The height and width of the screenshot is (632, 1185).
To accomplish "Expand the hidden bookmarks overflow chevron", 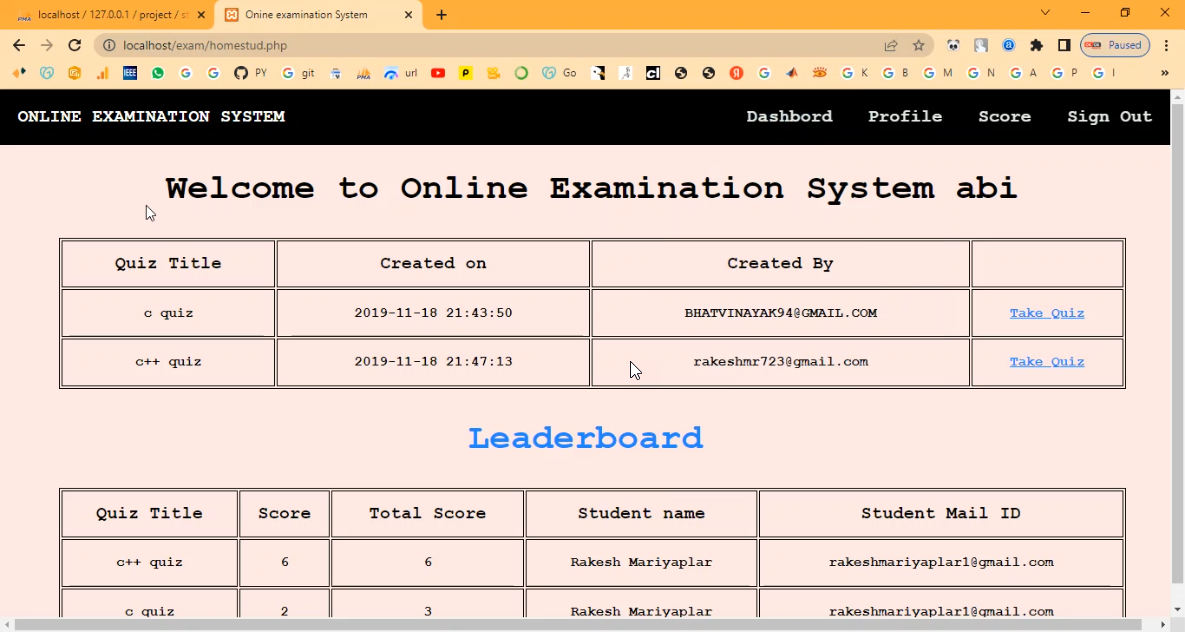I will coord(1164,73).
